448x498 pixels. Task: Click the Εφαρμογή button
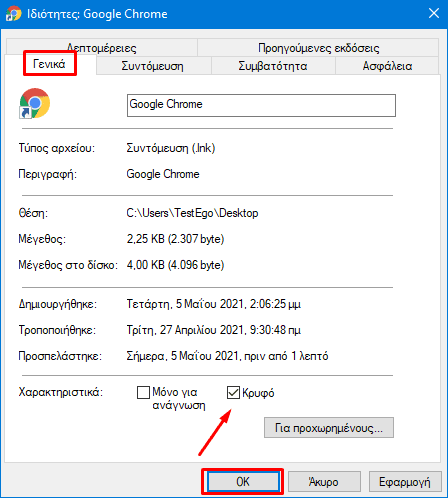pyautogui.click(x=405, y=482)
